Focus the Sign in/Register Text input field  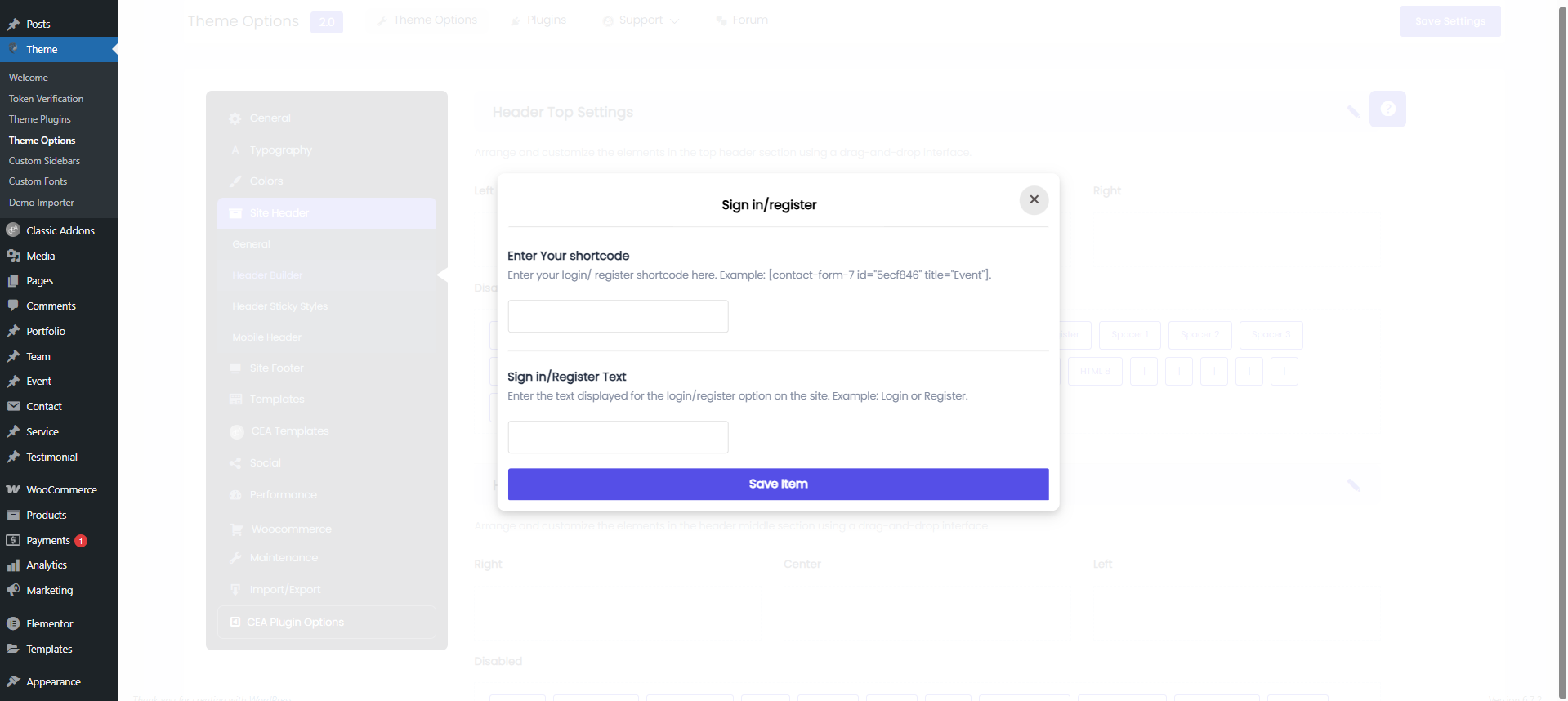[618, 437]
